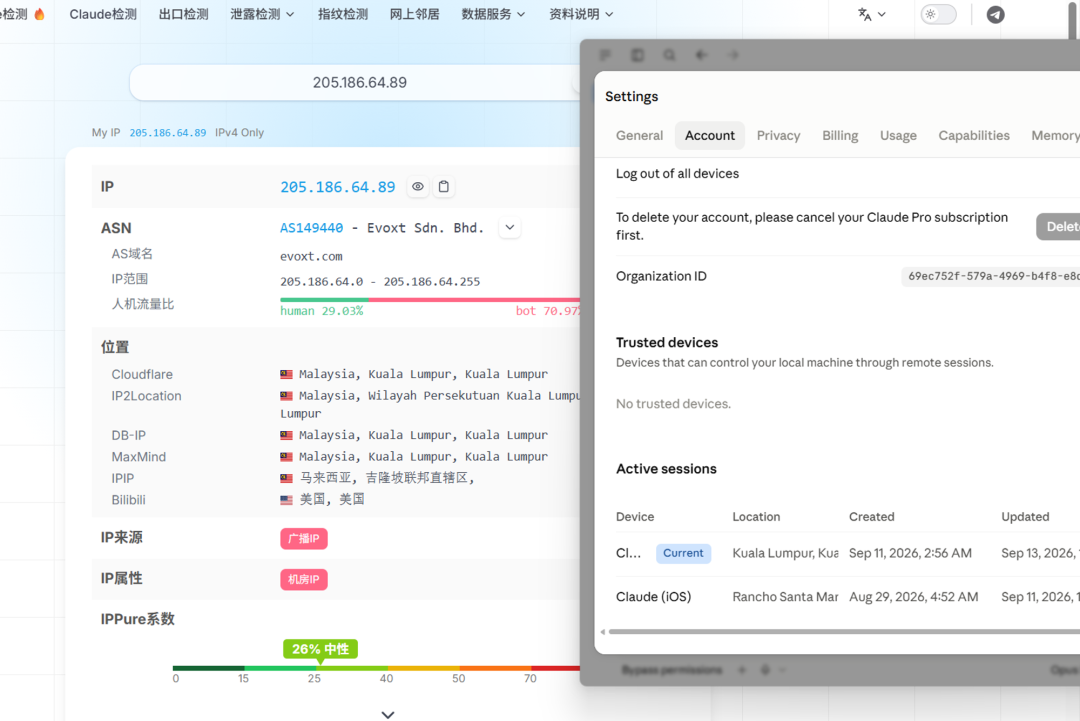Click the forward arrow in Claude window toolbar

[x=733, y=55]
